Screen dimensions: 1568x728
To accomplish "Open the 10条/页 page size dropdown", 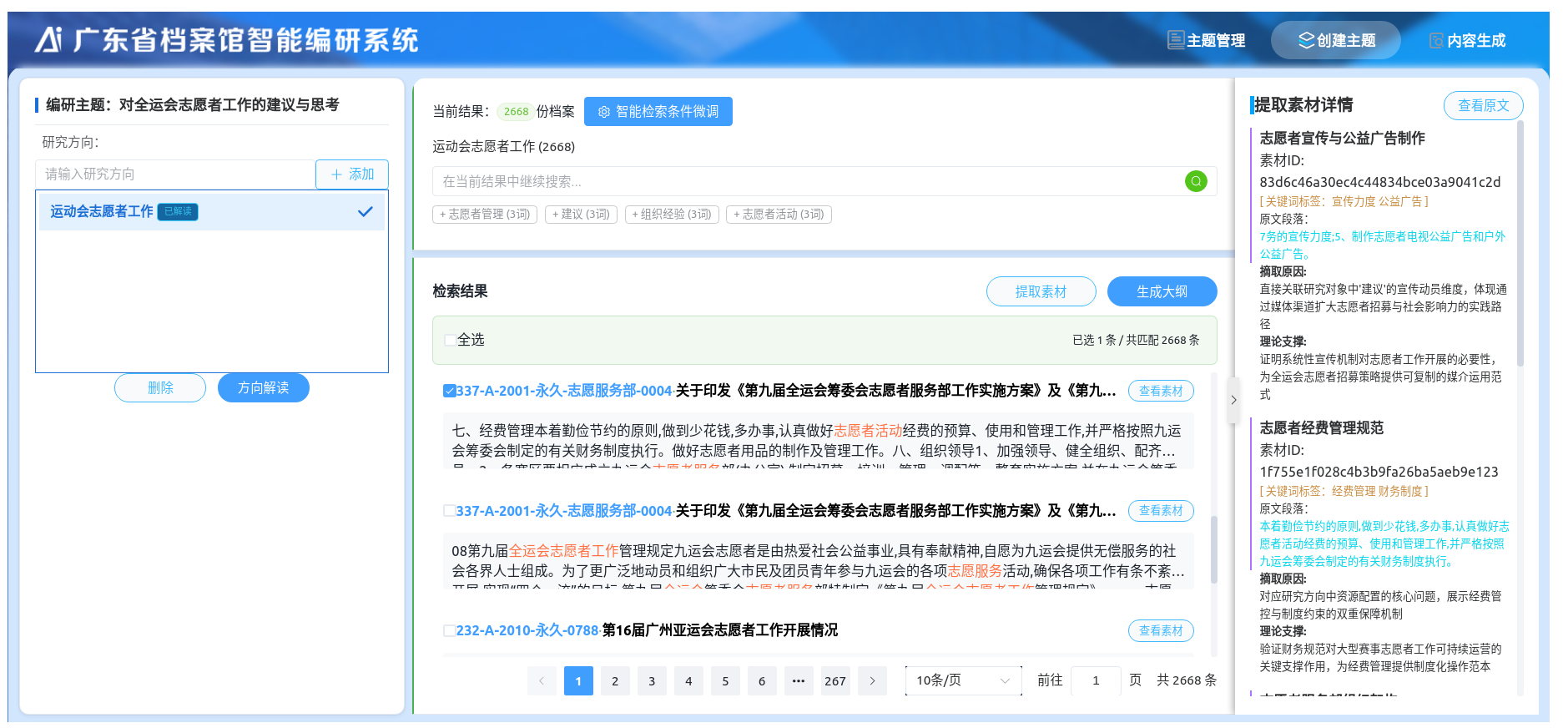I will pos(962,680).
